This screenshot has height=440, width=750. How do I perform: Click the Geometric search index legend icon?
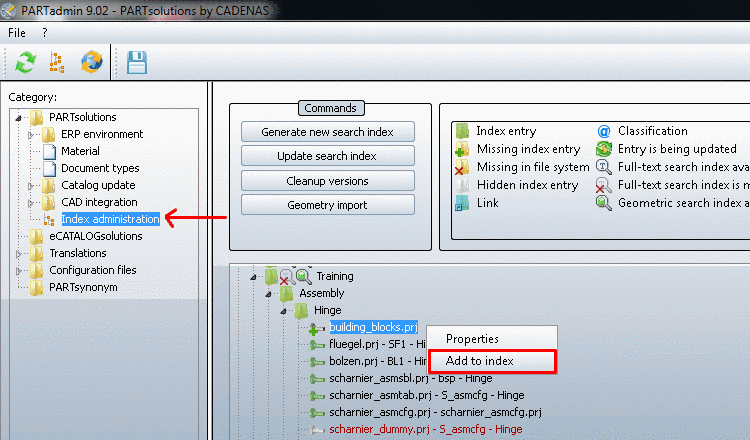[x=604, y=203]
